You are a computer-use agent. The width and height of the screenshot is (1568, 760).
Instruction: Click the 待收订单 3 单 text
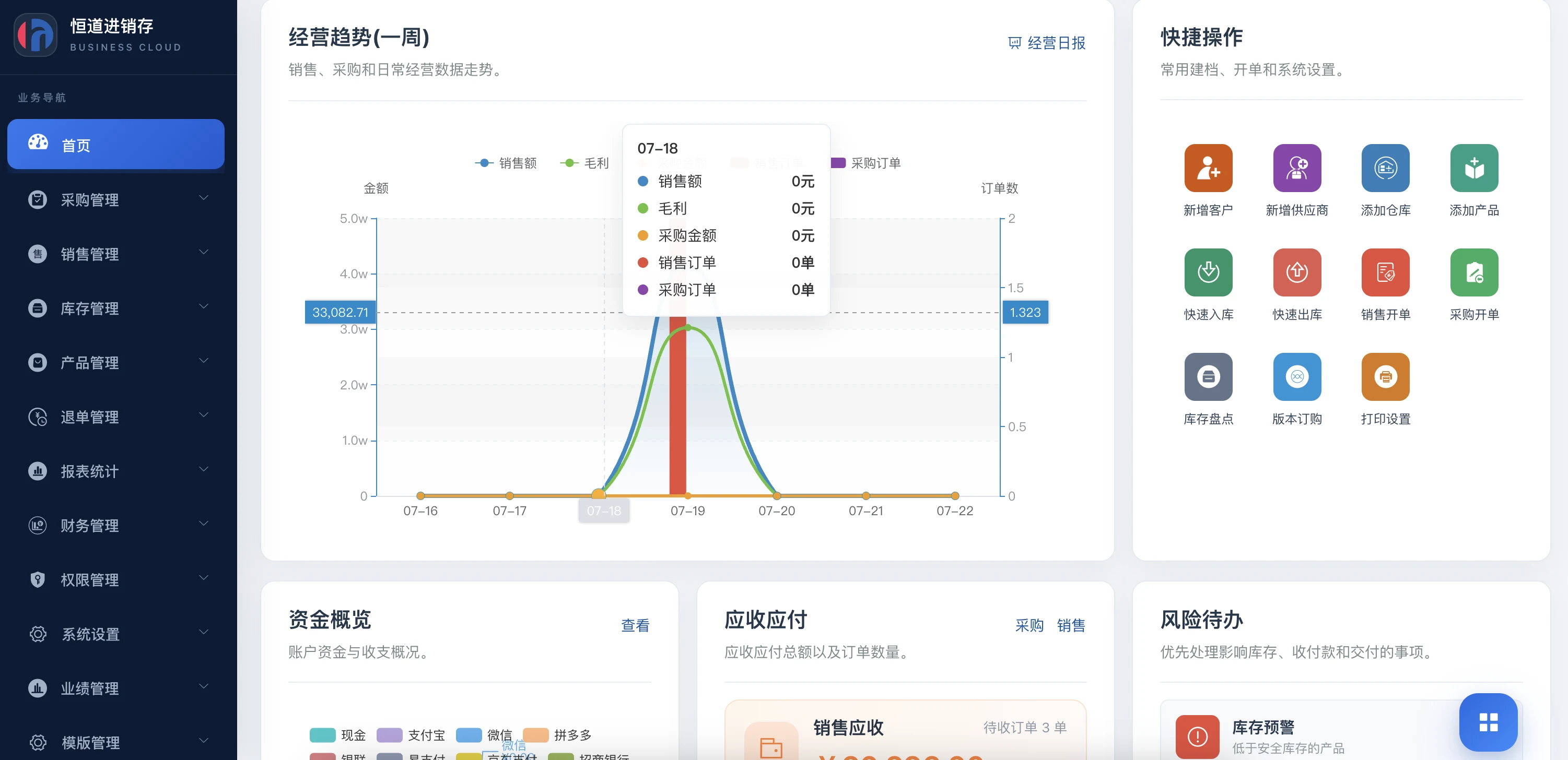(x=1024, y=727)
